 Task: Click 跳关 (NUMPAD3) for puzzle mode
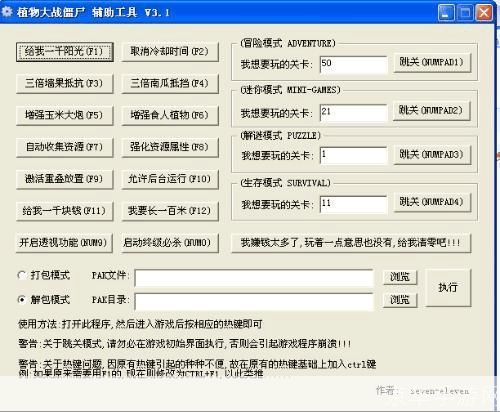[432, 155]
